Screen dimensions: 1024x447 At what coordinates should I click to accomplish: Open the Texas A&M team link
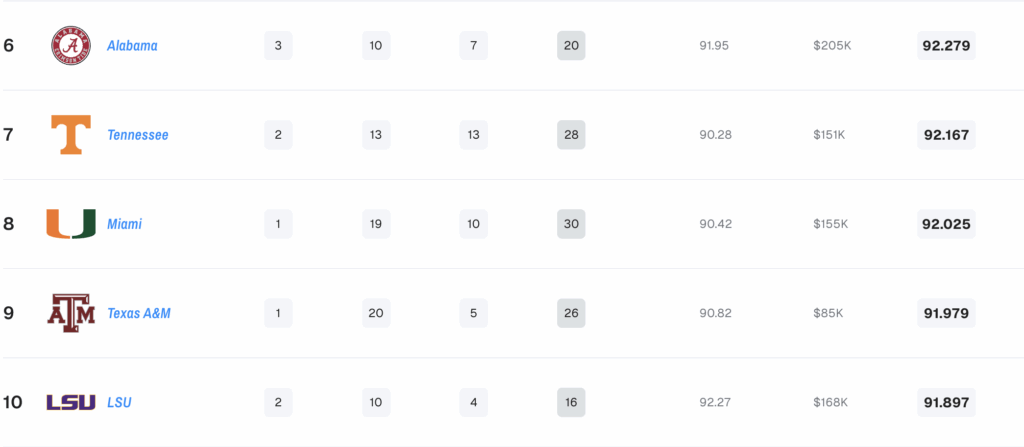coord(139,313)
